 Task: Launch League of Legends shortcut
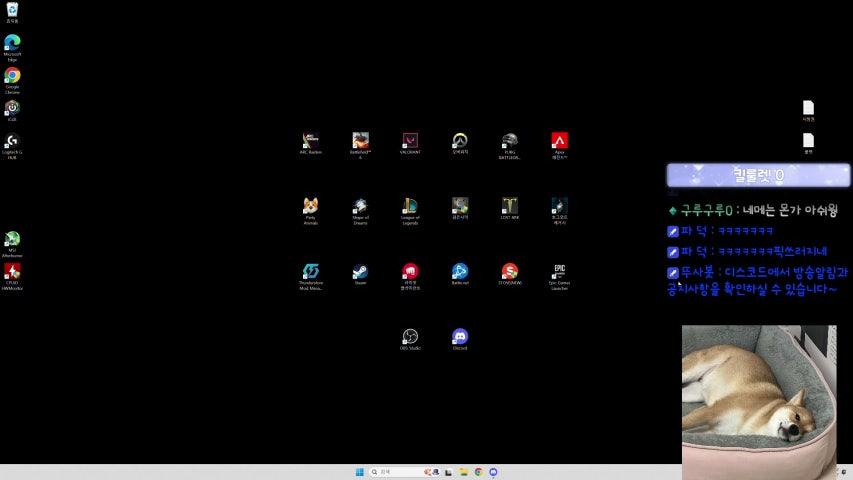click(410, 206)
